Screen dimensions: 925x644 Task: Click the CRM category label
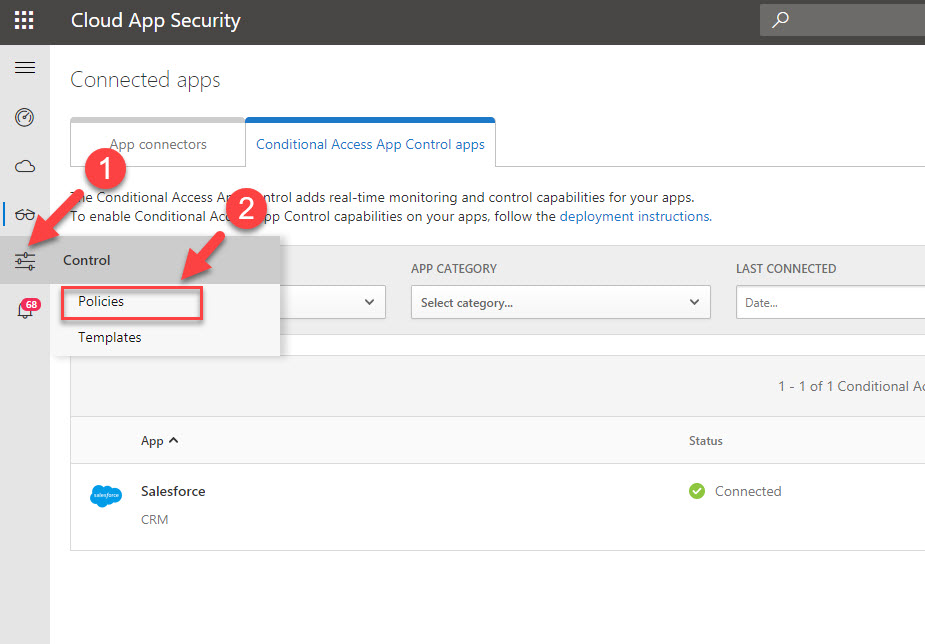tap(155, 520)
